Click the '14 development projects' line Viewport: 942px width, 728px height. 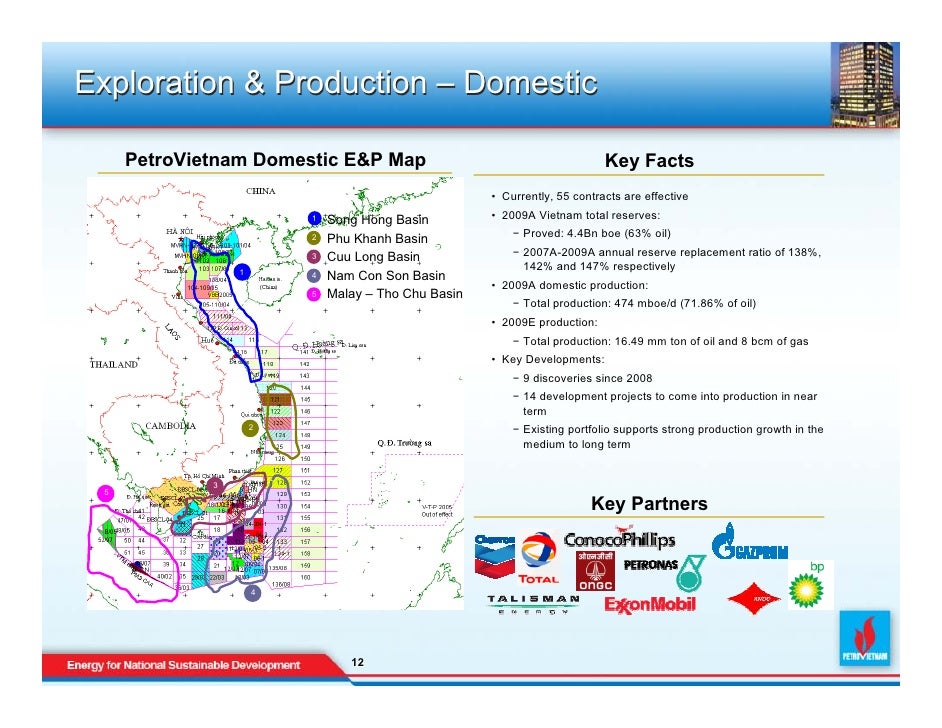tap(670, 404)
